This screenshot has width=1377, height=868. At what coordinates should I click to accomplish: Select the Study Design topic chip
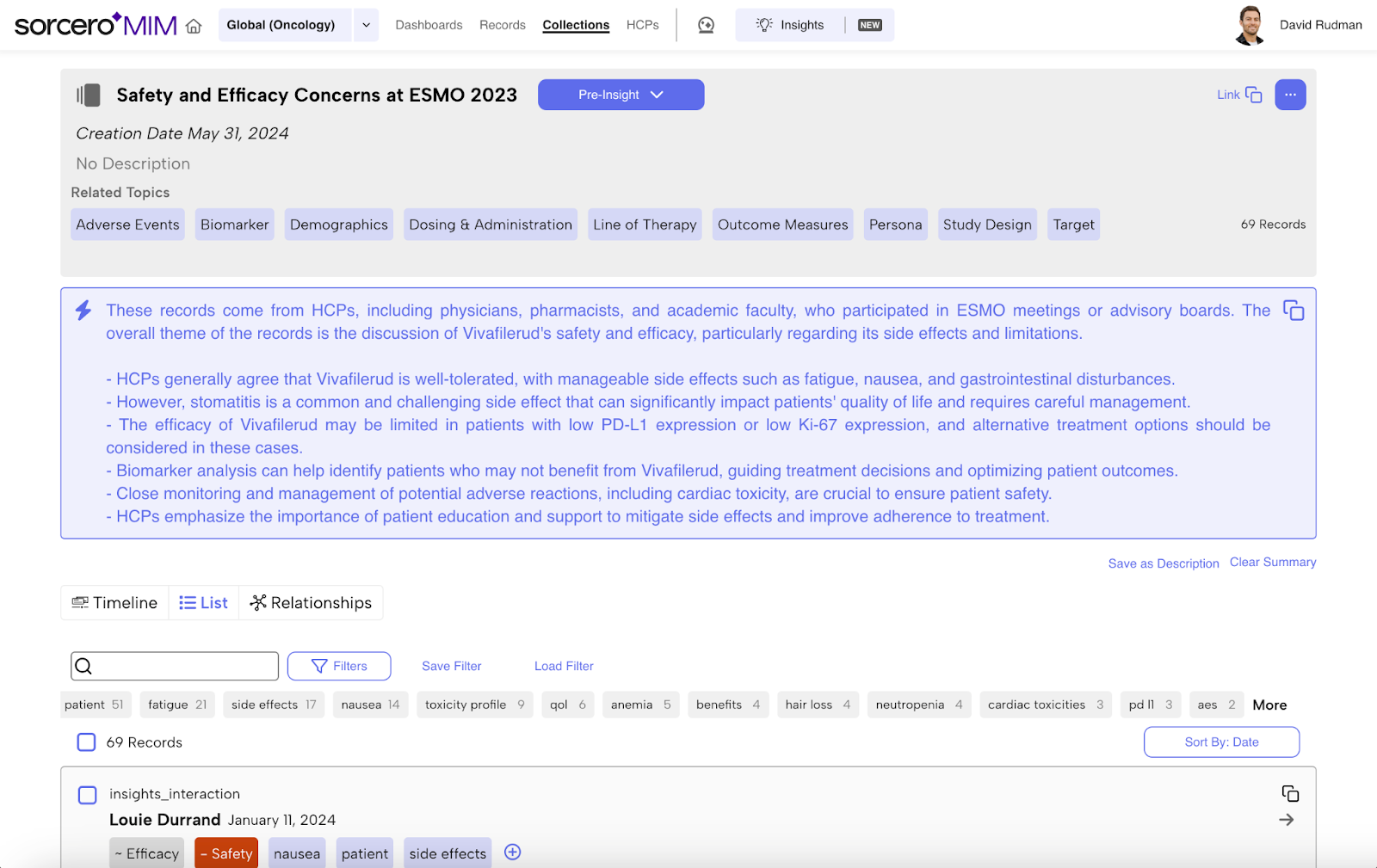click(987, 225)
